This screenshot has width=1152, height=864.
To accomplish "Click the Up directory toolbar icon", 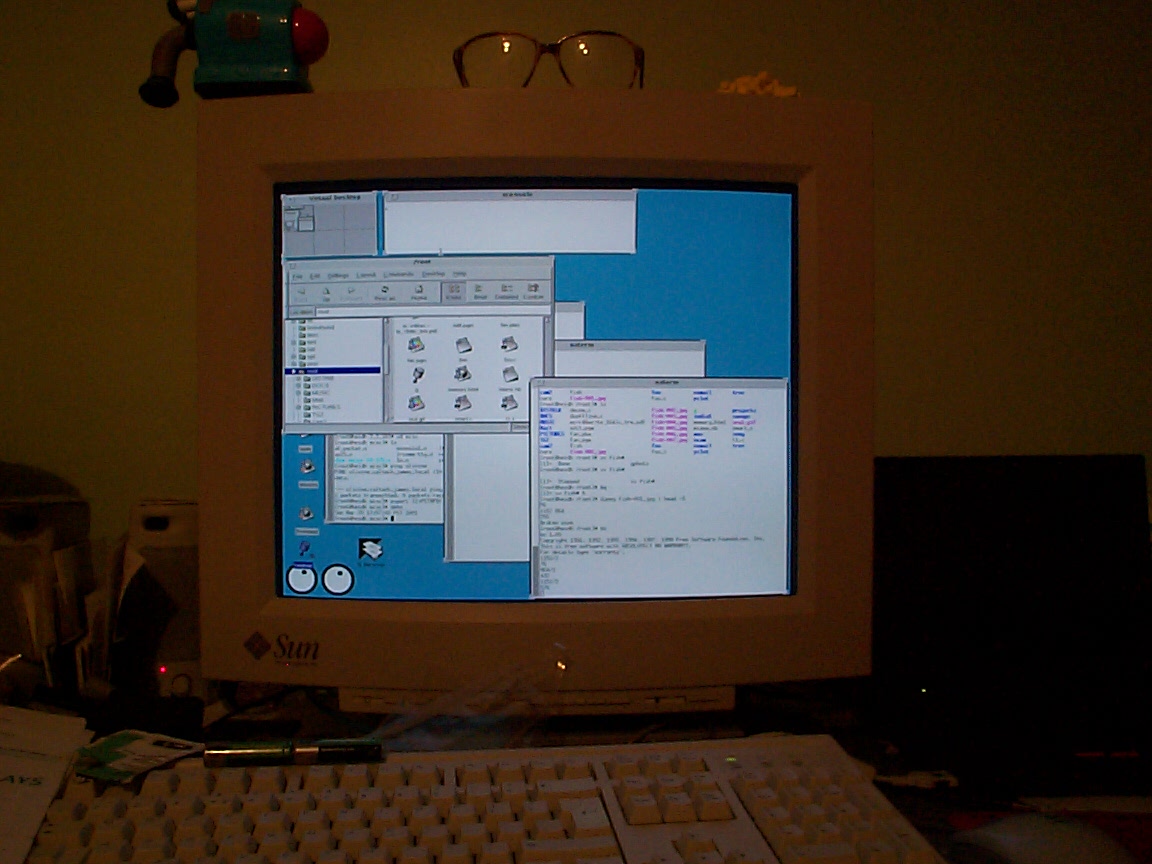I will (326, 292).
